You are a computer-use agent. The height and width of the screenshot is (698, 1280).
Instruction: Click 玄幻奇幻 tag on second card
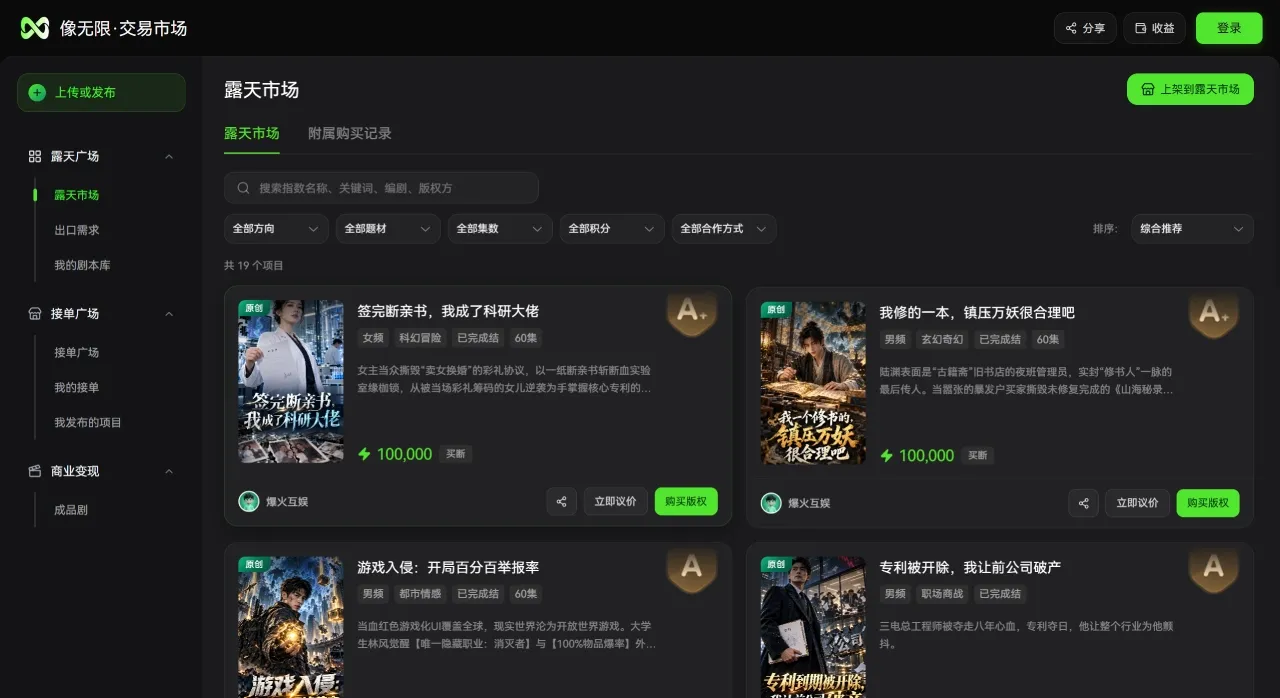click(x=942, y=340)
